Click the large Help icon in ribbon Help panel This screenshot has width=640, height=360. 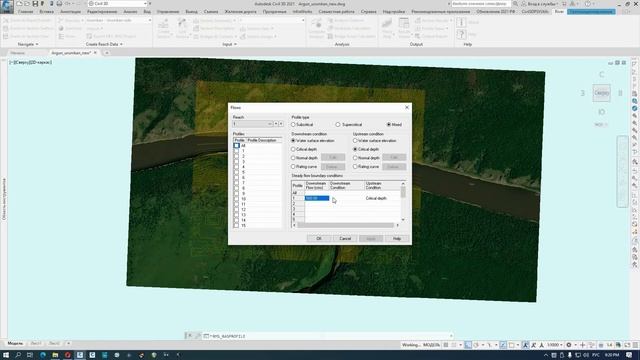[x=461, y=35]
